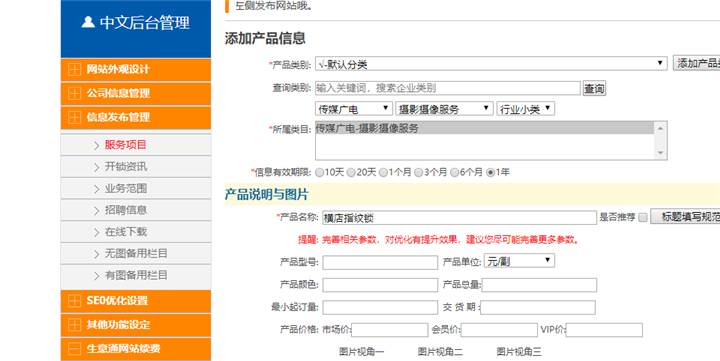This screenshot has width=720, height=361.
Task: Open the 产品单位 dropdown showing 元/副
Action: pyautogui.click(x=519, y=261)
